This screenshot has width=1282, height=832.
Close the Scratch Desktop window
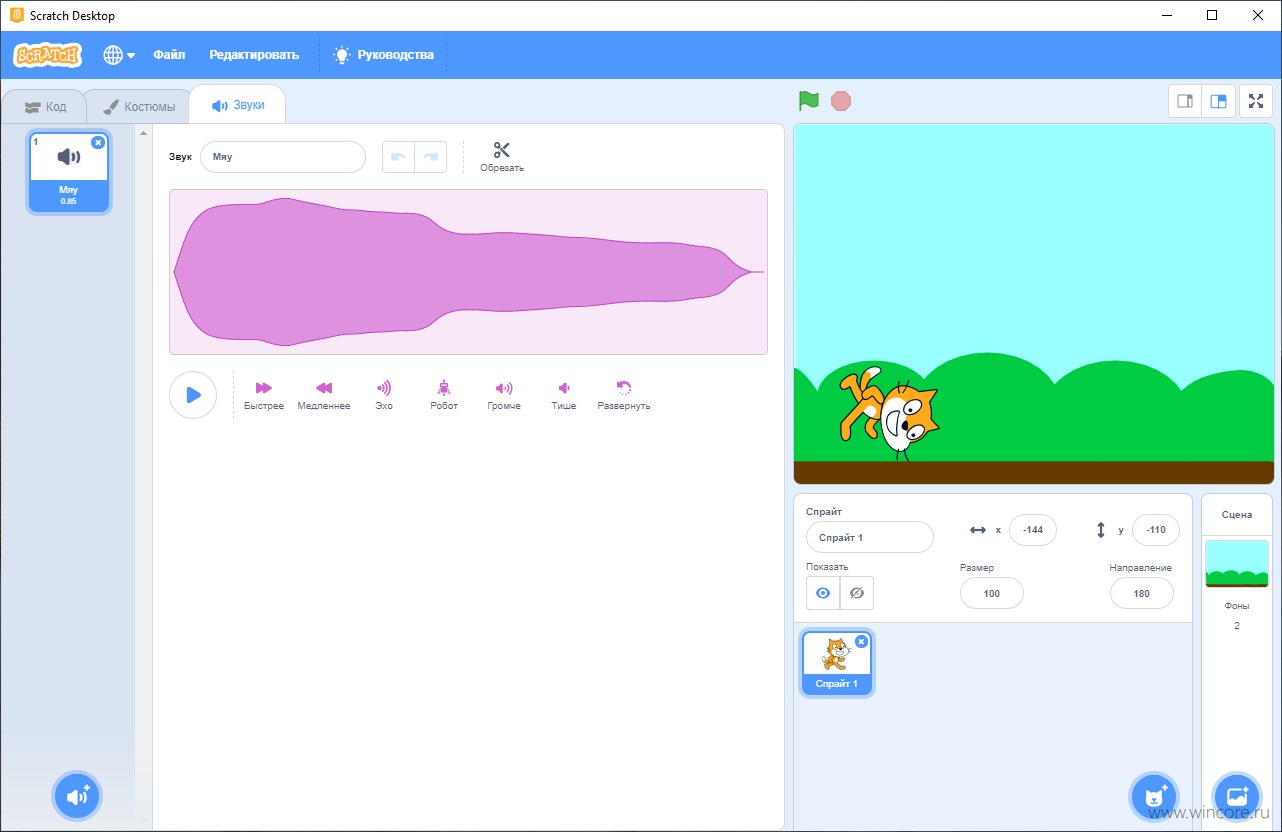(1258, 15)
